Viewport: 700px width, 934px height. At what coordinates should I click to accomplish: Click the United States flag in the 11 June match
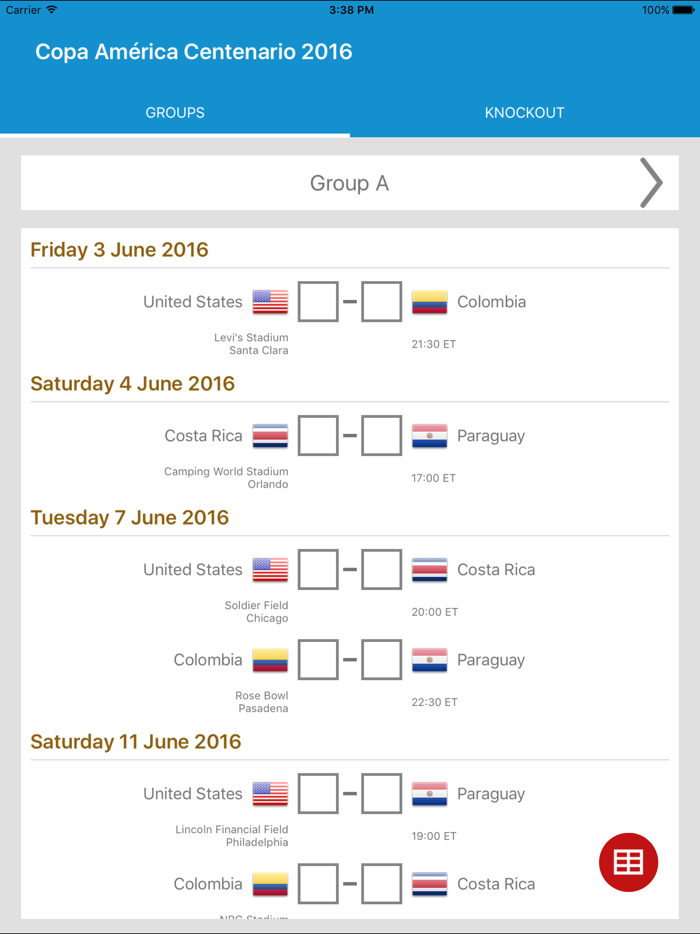269,793
